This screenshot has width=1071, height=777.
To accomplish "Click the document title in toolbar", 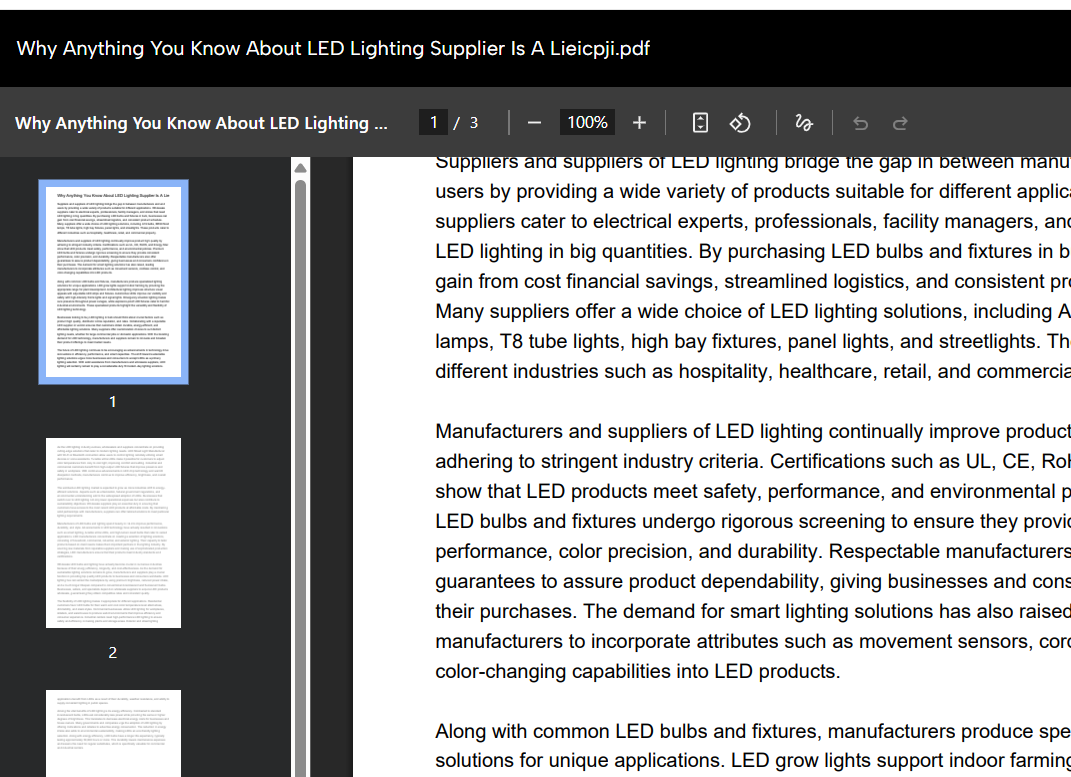I will coord(201,123).
